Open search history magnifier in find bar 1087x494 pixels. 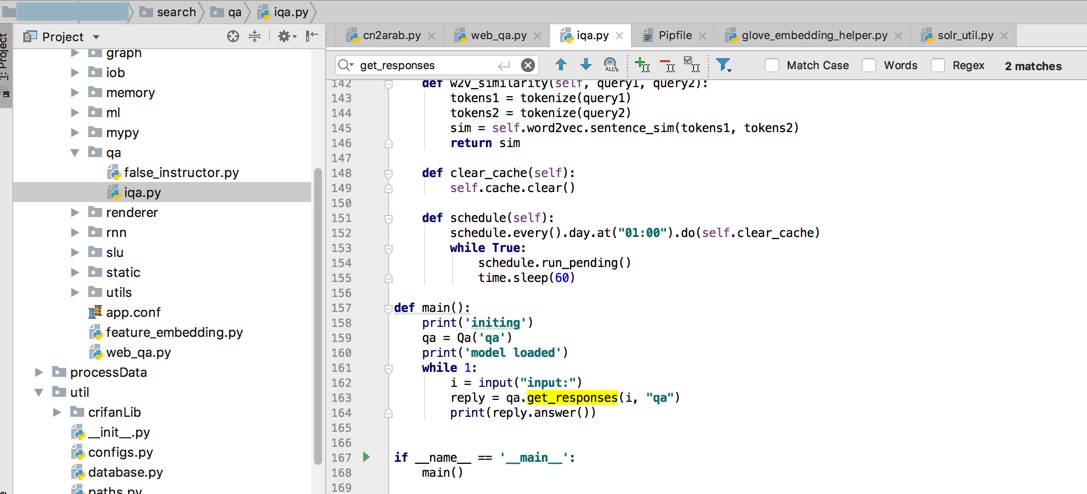(x=346, y=65)
